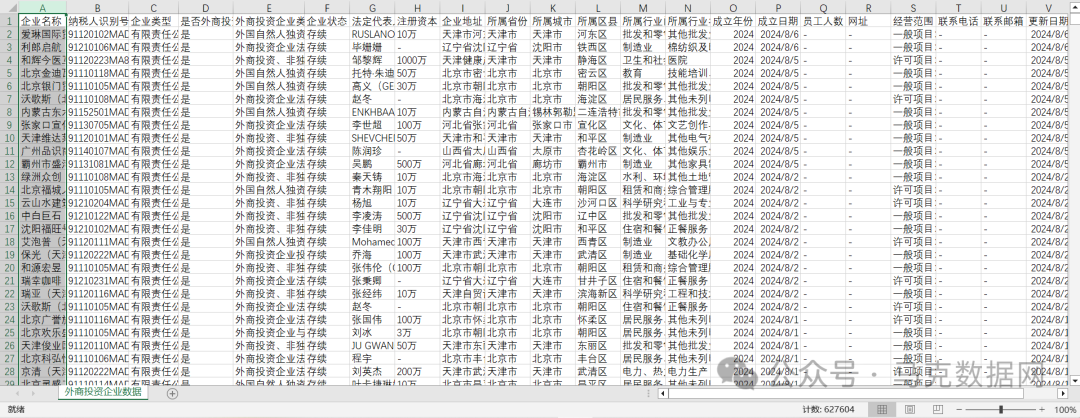1080x418 pixels.
Task: Select the row 1 header
Action: click(x=9, y=21)
